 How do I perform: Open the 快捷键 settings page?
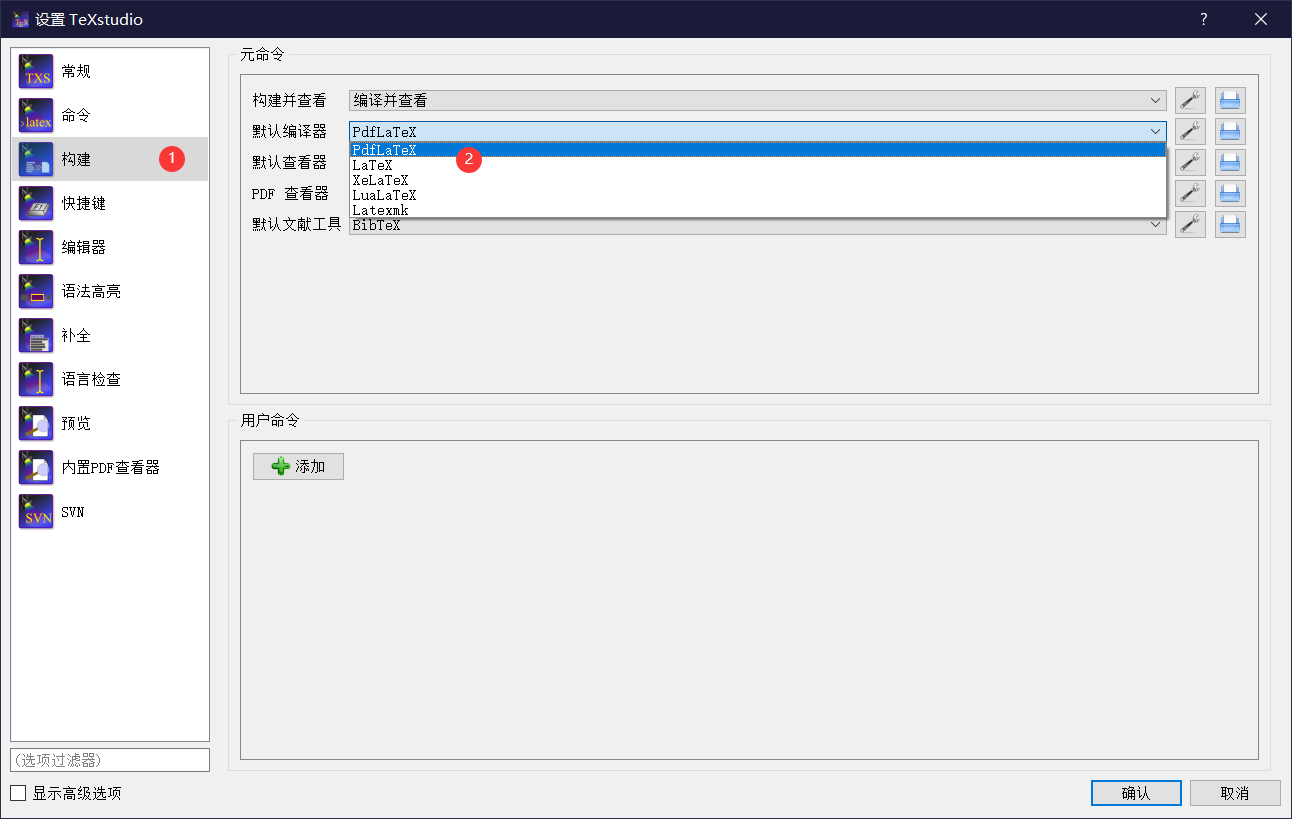(110, 203)
